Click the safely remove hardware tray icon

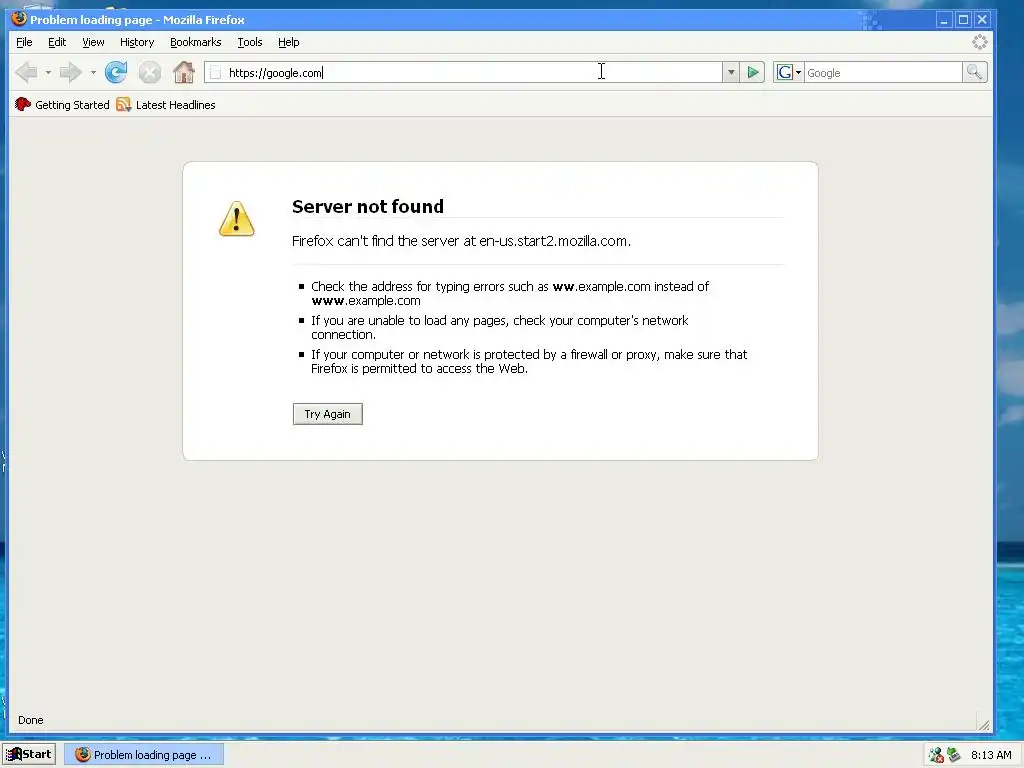click(953, 755)
